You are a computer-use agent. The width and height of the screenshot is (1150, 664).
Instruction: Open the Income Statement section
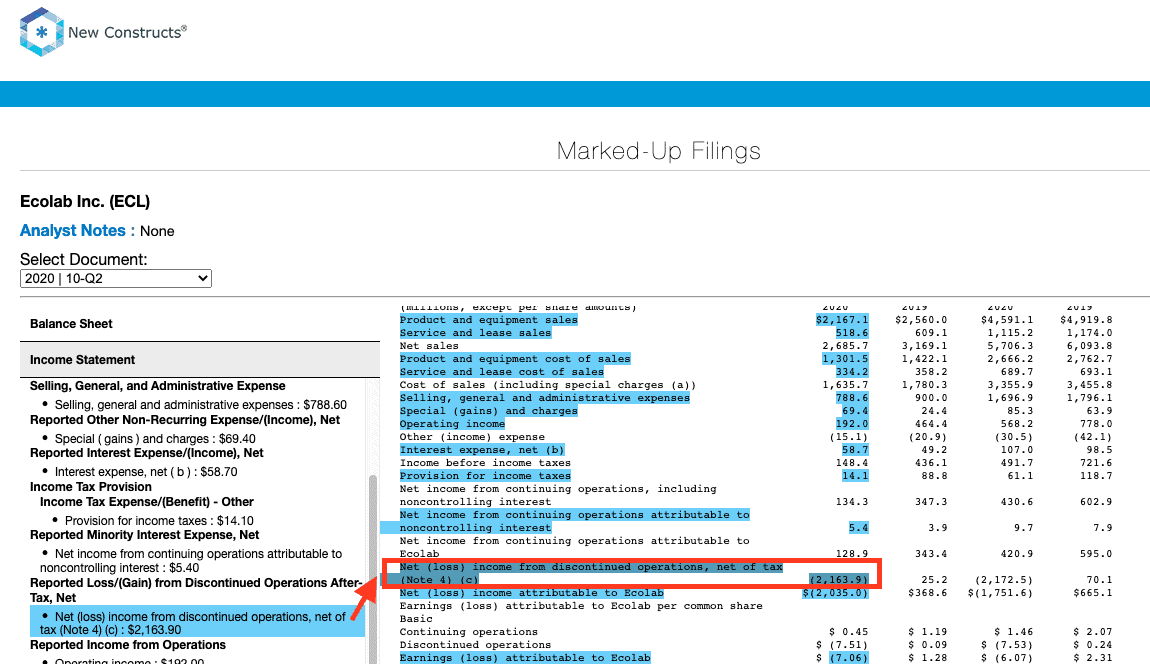(x=199, y=360)
